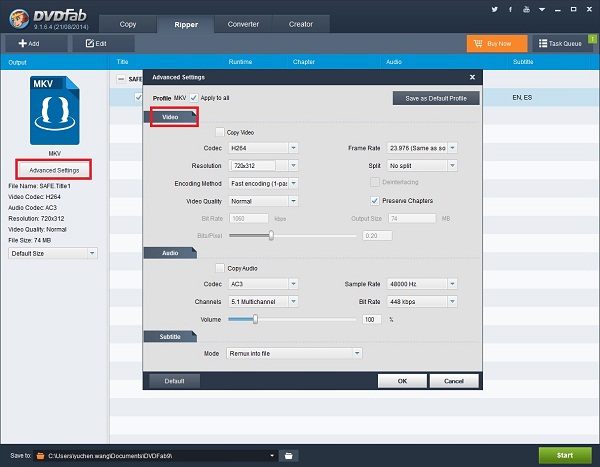Image resolution: width=600 pixels, height=467 pixels.
Task: Switch to the Copy tab
Action: pos(128,24)
